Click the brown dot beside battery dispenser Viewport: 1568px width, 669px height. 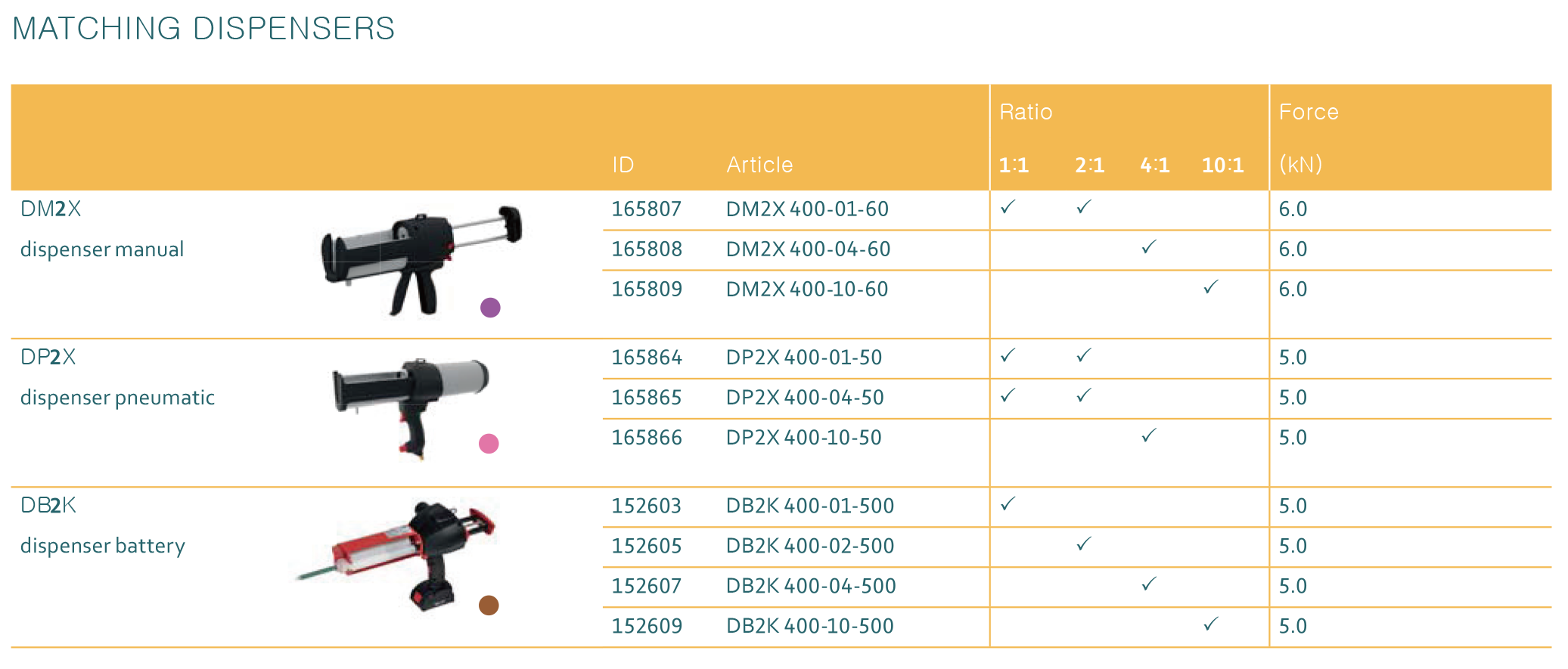(x=489, y=606)
